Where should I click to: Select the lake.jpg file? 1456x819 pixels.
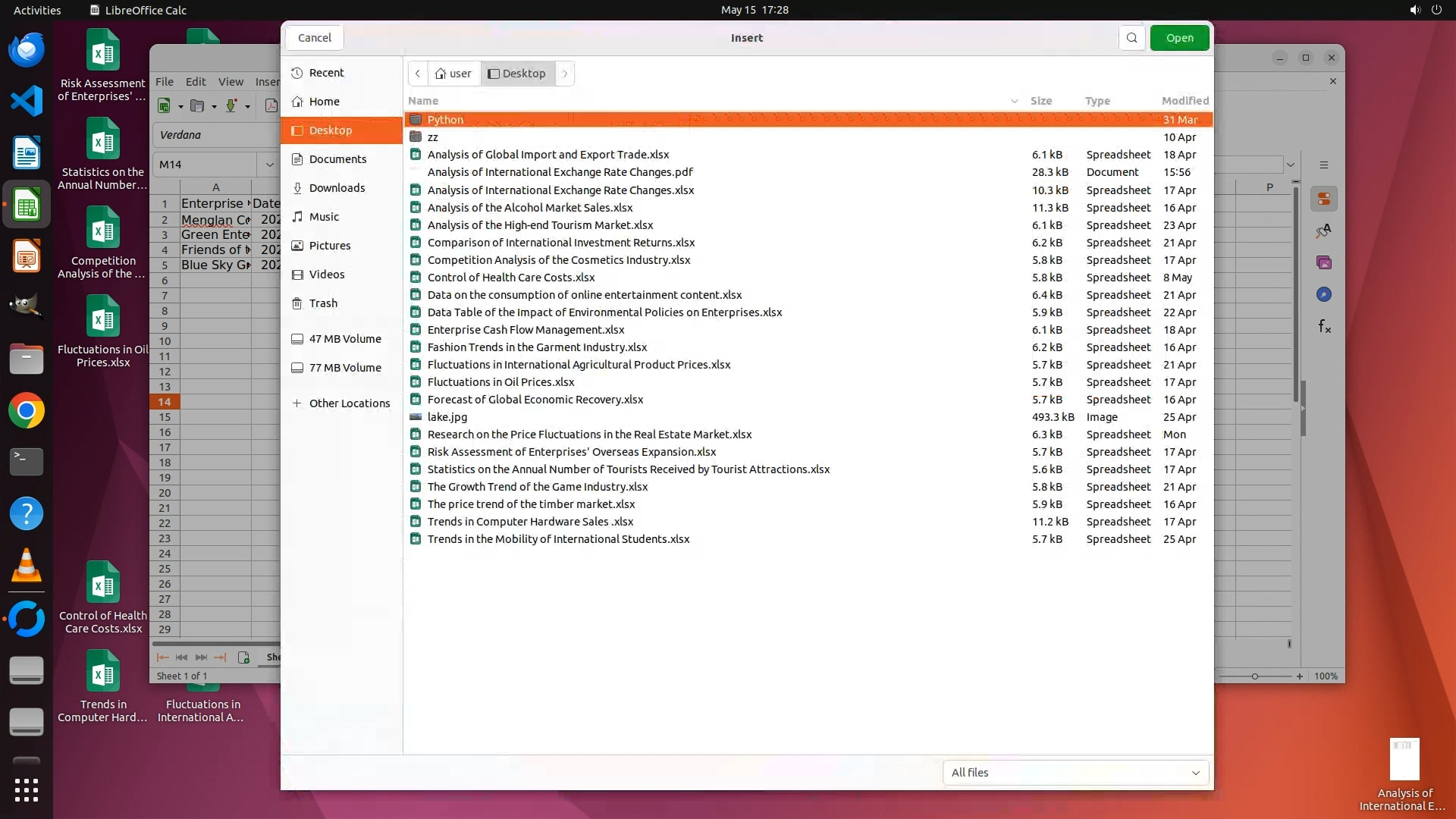click(x=447, y=417)
